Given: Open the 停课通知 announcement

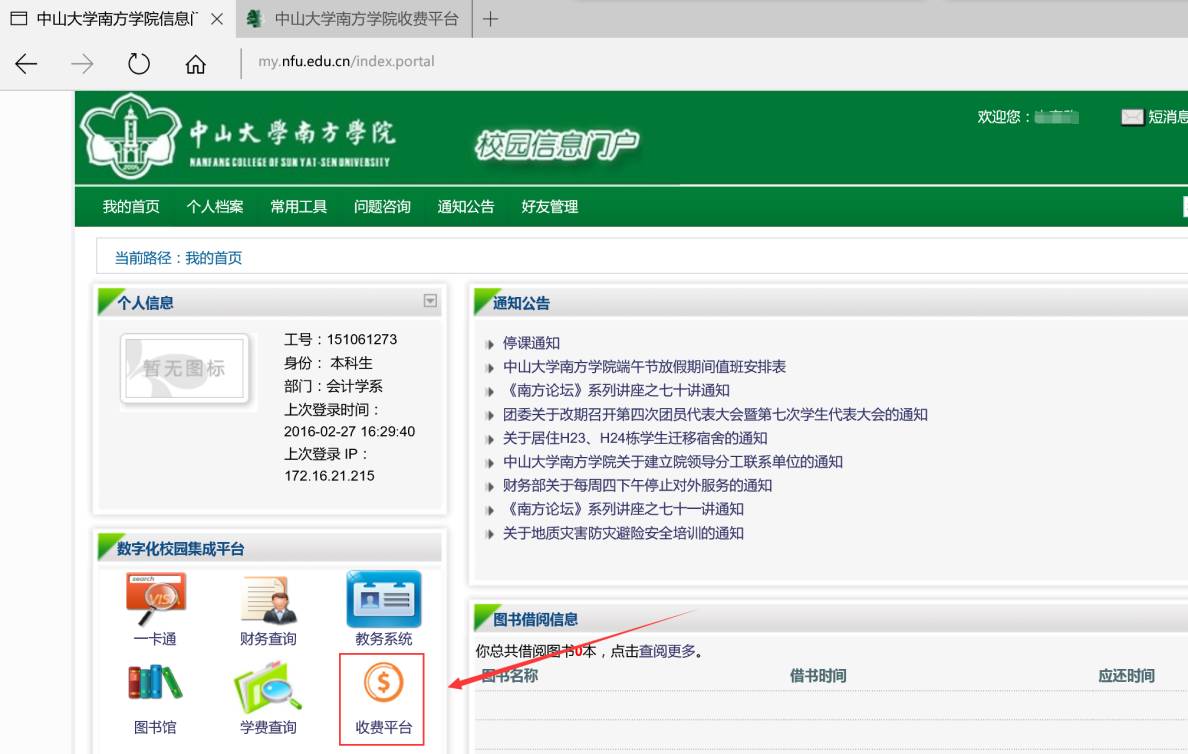Looking at the screenshot, I should 532,343.
